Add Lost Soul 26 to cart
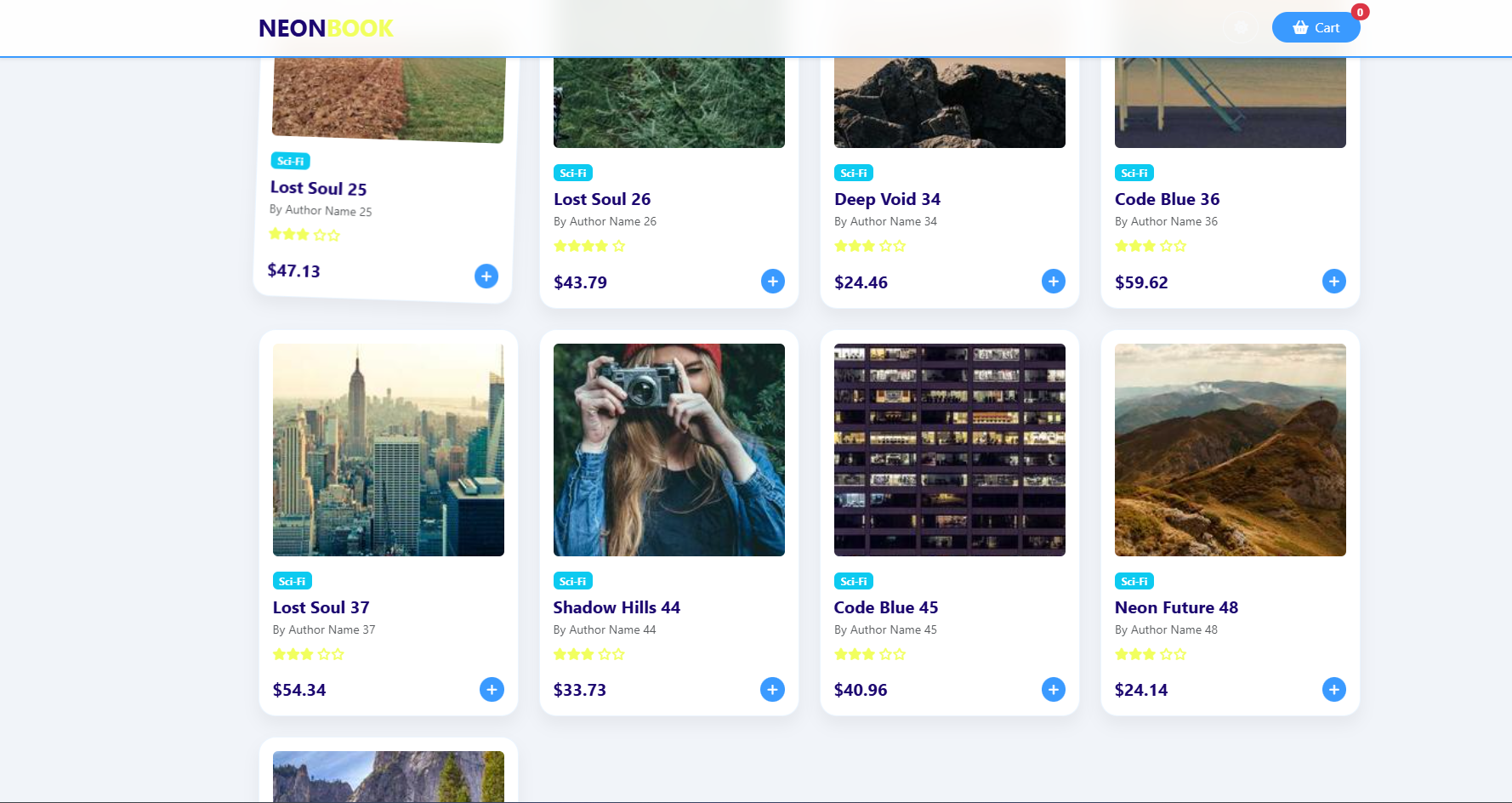This screenshot has height=803, width=1512. [772, 282]
